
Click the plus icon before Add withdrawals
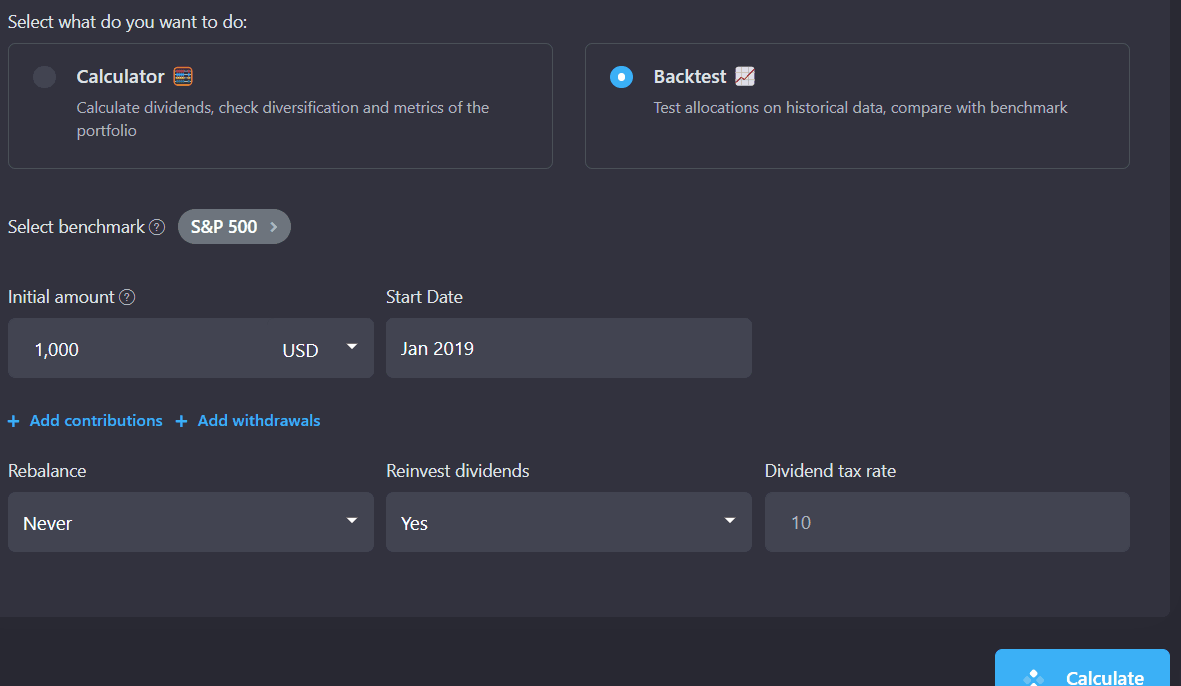point(182,420)
